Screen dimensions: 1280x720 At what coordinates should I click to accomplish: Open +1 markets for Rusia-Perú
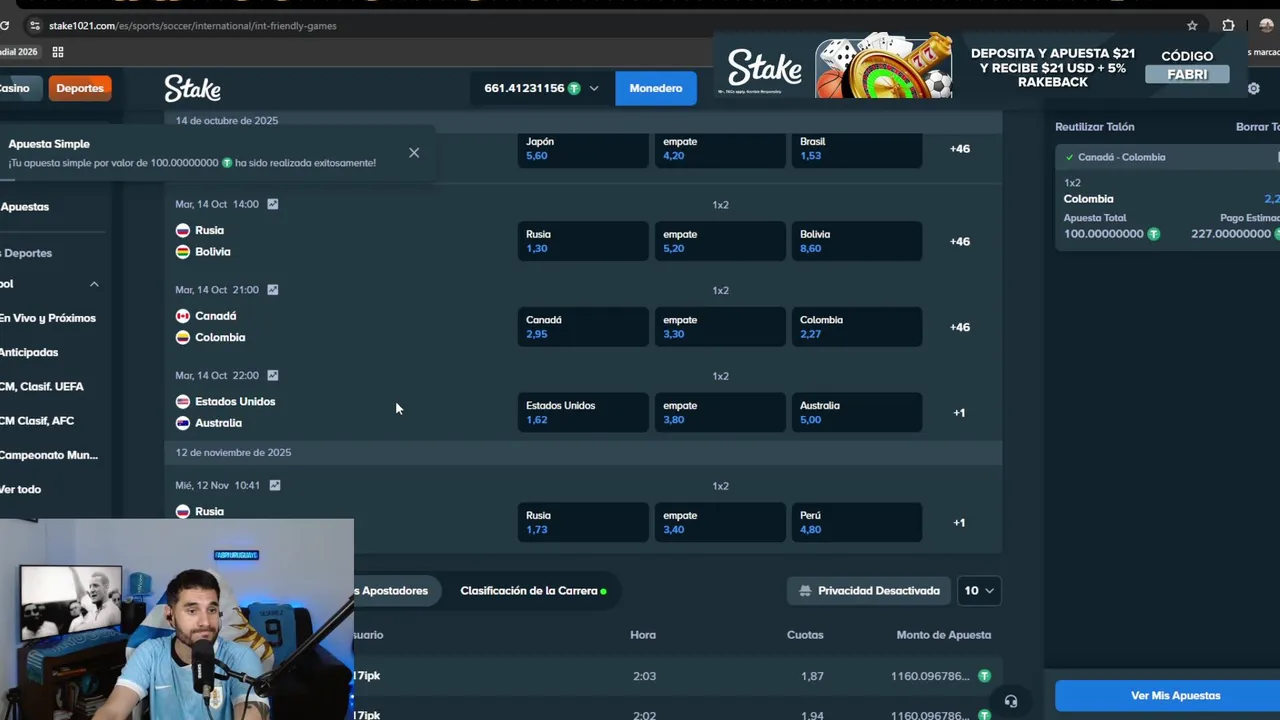(x=959, y=522)
